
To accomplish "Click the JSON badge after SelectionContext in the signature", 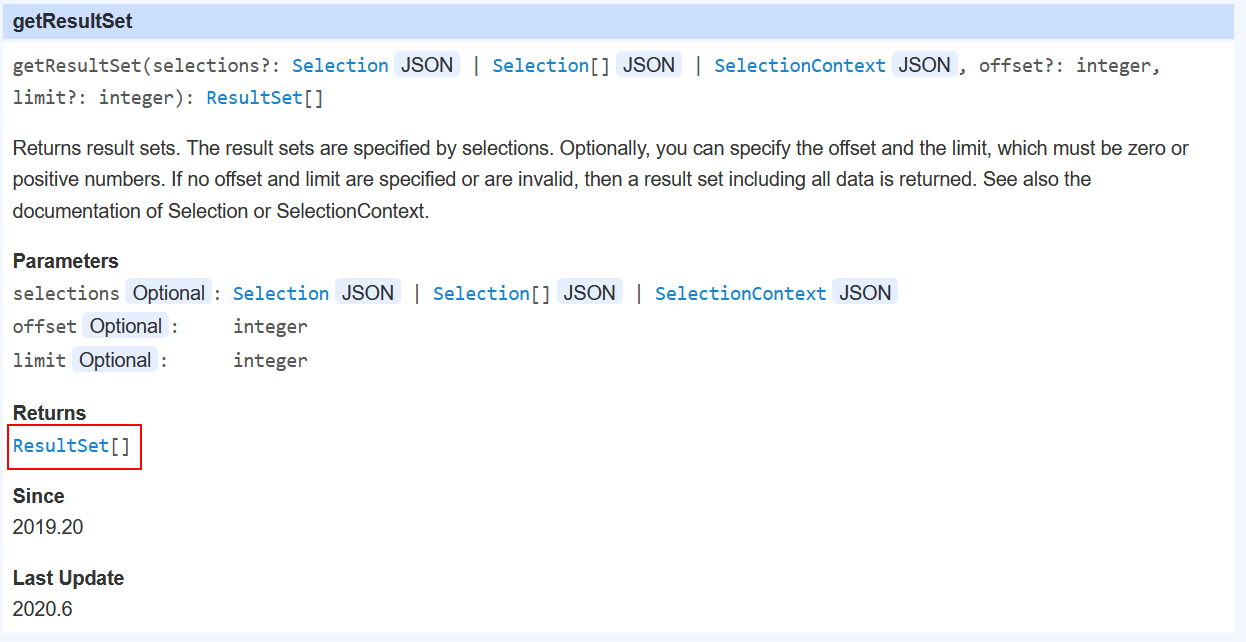I will (925, 65).
